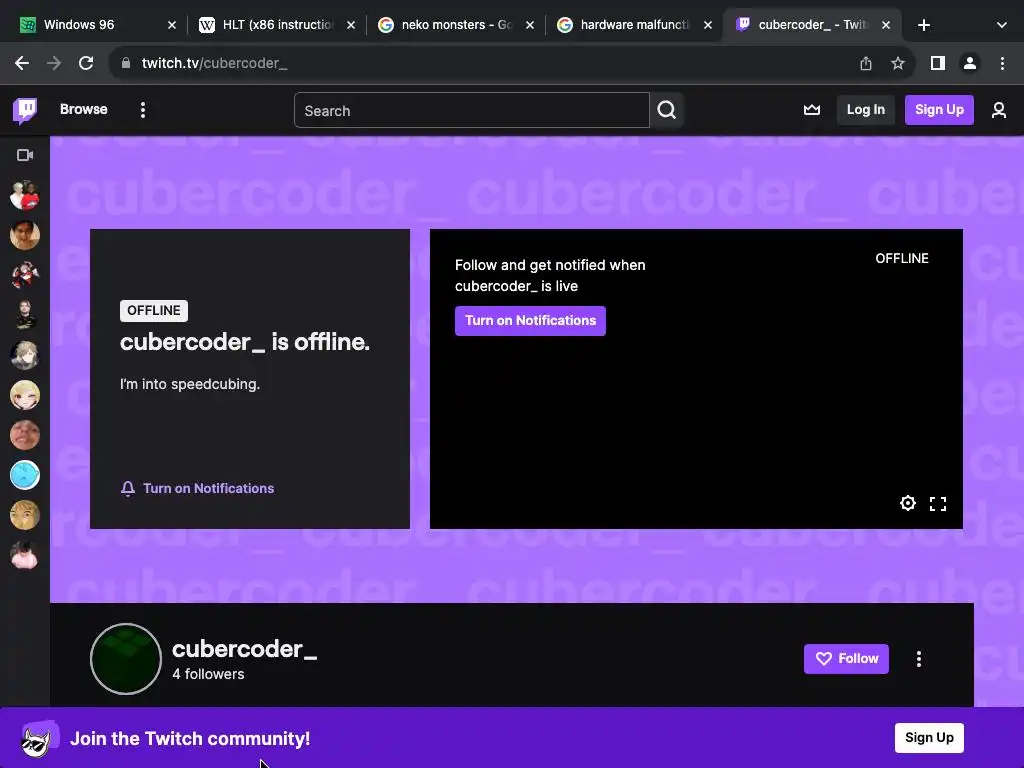Focus the Twitch Search field

[x=472, y=110]
